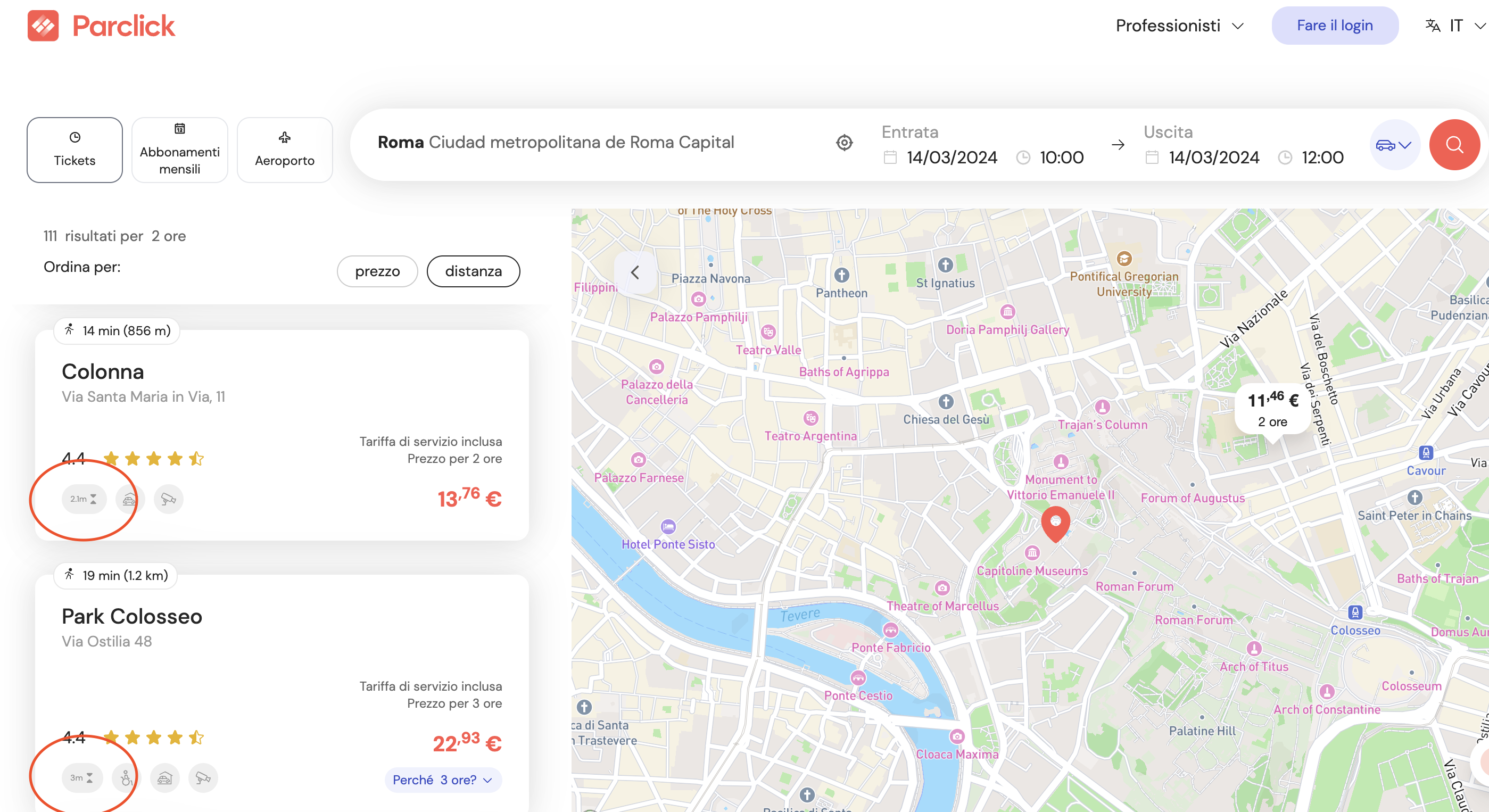Sort results by distanza

click(x=473, y=271)
